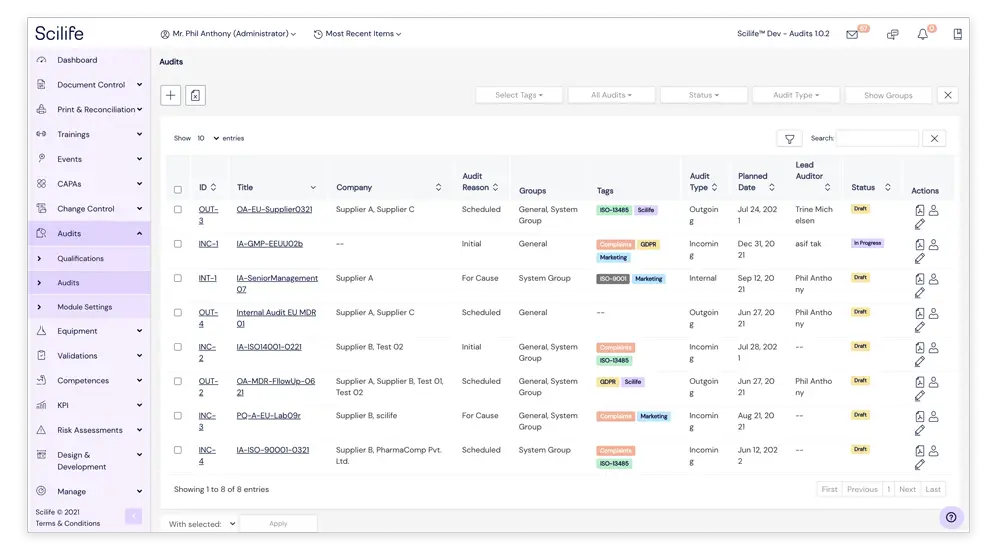
Task: Open Change Control in the sidebar
Action: (89, 209)
